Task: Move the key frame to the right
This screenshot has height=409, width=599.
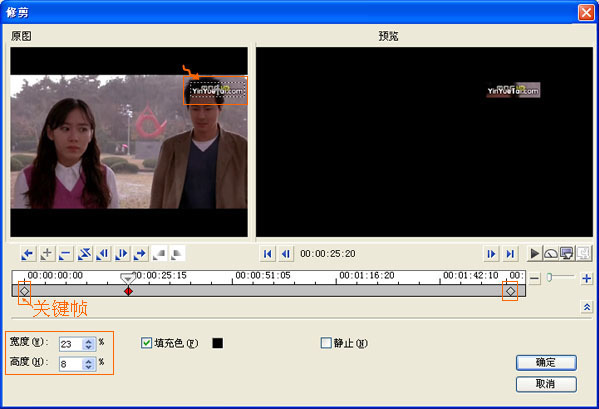Action: click(x=121, y=254)
